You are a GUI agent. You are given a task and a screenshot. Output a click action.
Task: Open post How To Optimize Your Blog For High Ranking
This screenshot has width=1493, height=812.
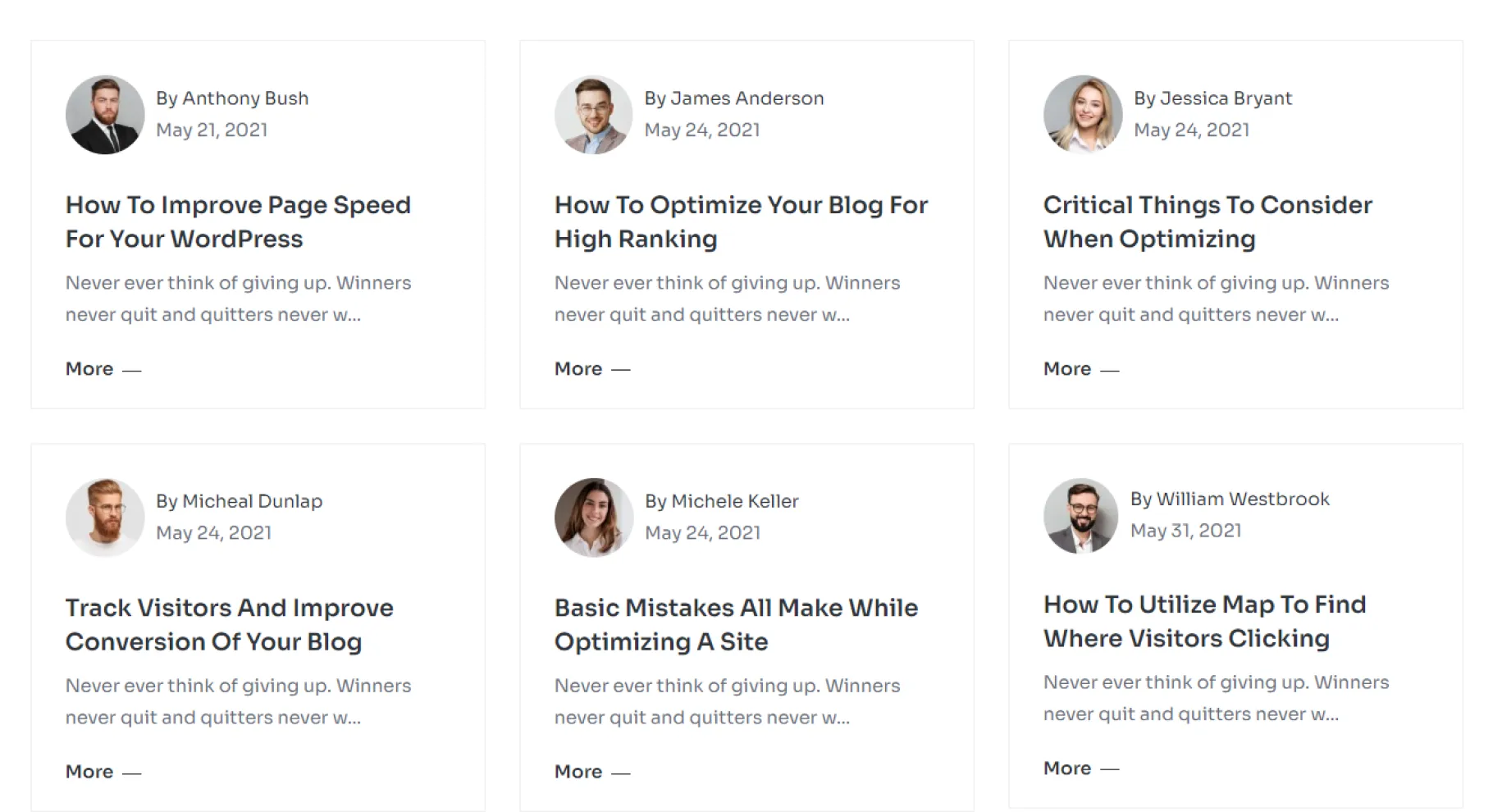tap(741, 221)
